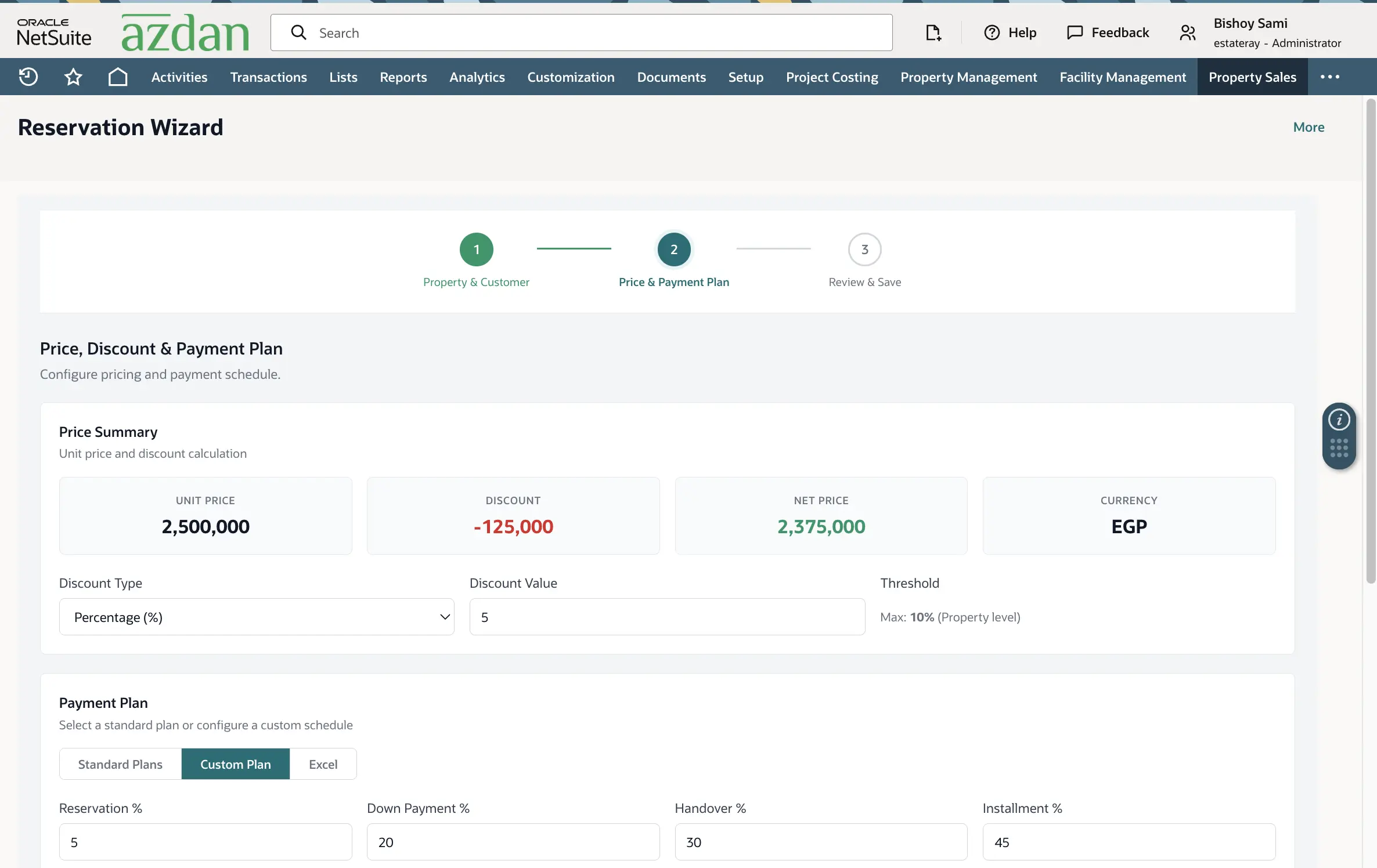Jump to step 3 Review & Save
Viewport: 1377px width, 868px height.
click(x=864, y=261)
